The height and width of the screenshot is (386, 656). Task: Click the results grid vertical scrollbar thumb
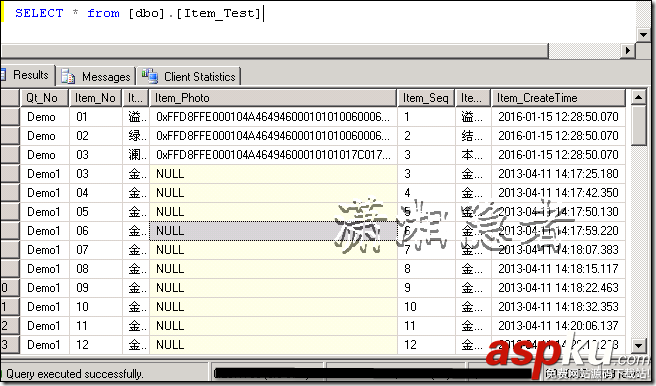click(638, 125)
